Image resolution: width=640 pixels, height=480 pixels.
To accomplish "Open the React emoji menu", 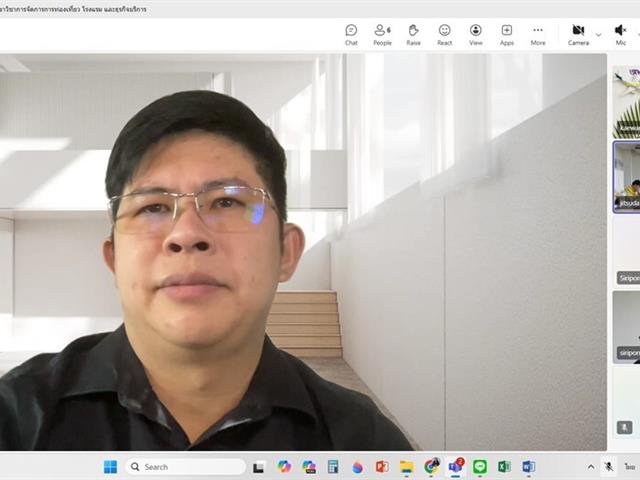I will [x=444, y=35].
